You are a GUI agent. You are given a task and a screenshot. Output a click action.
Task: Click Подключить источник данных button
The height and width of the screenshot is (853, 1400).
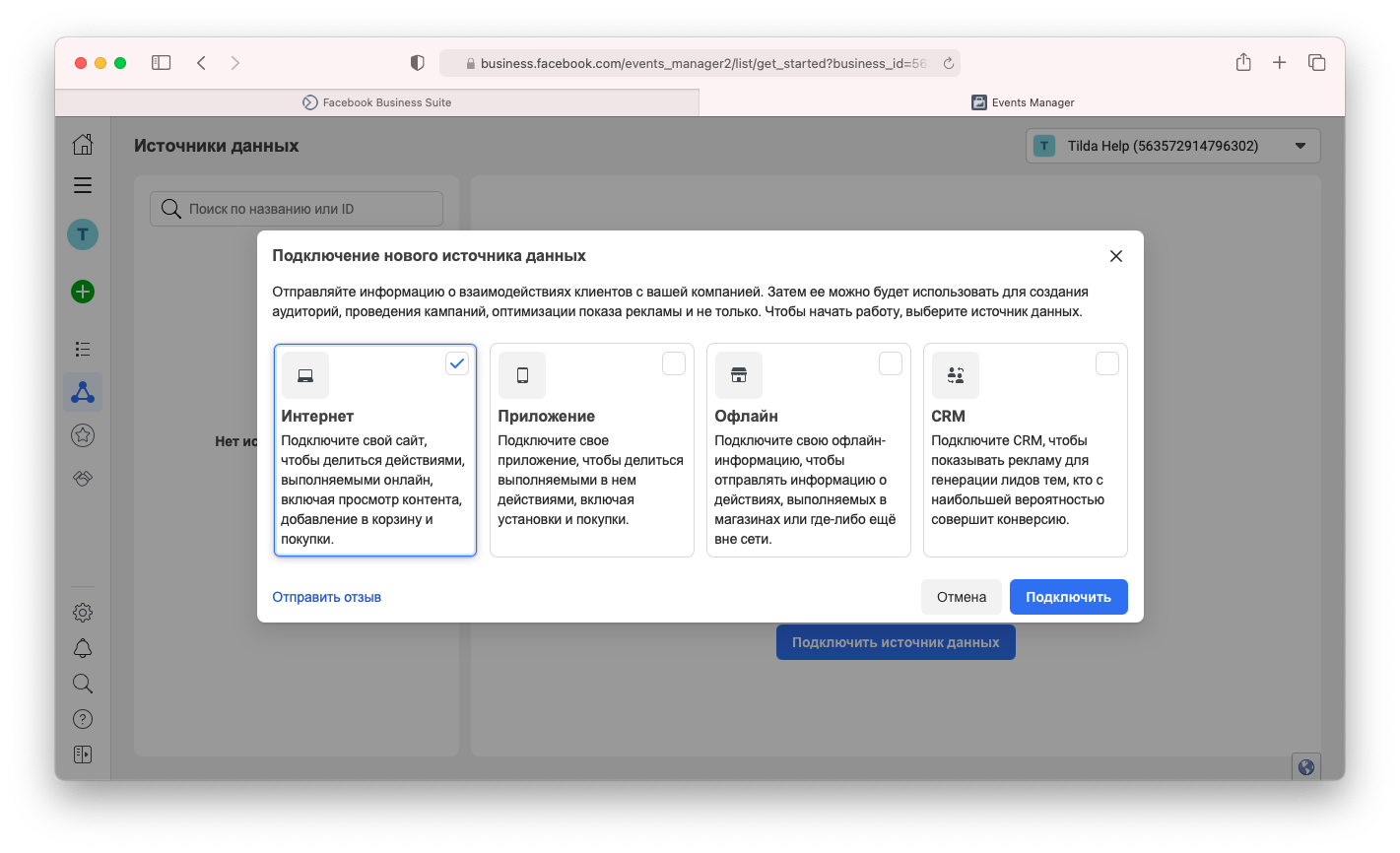click(896, 642)
